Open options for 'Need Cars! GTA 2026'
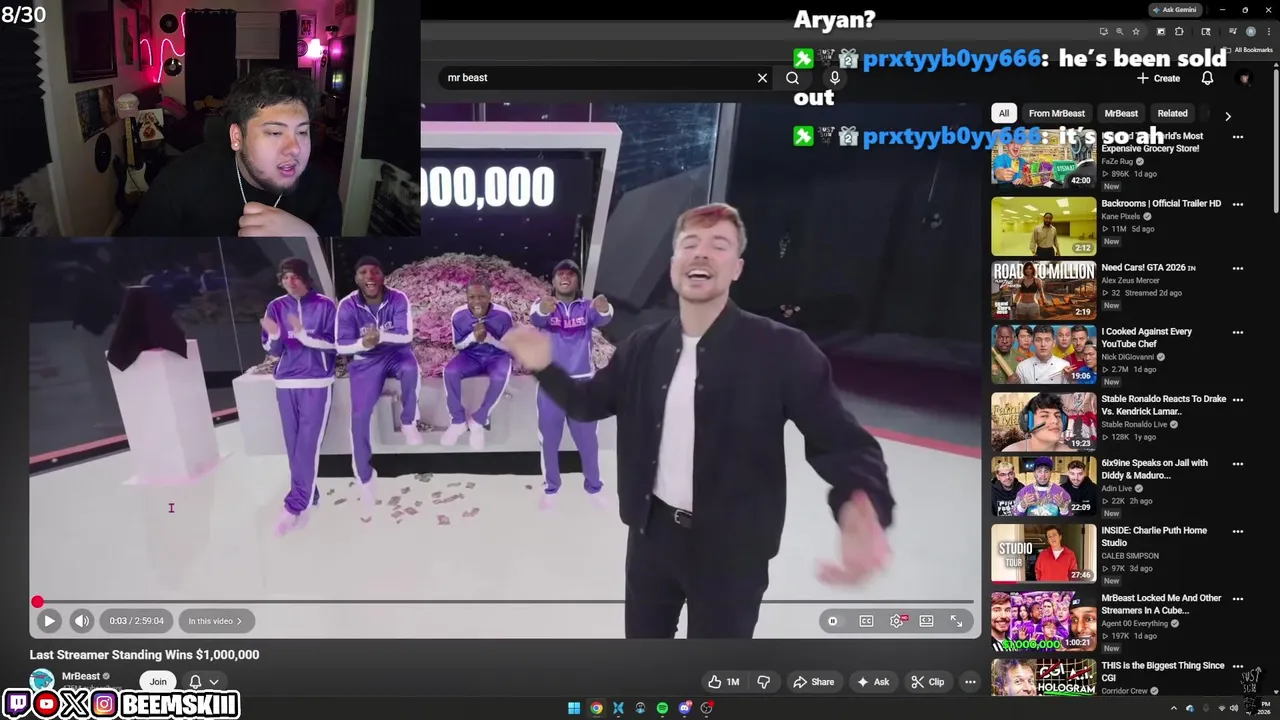This screenshot has height=720, width=1280. pyautogui.click(x=1238, y=268)
